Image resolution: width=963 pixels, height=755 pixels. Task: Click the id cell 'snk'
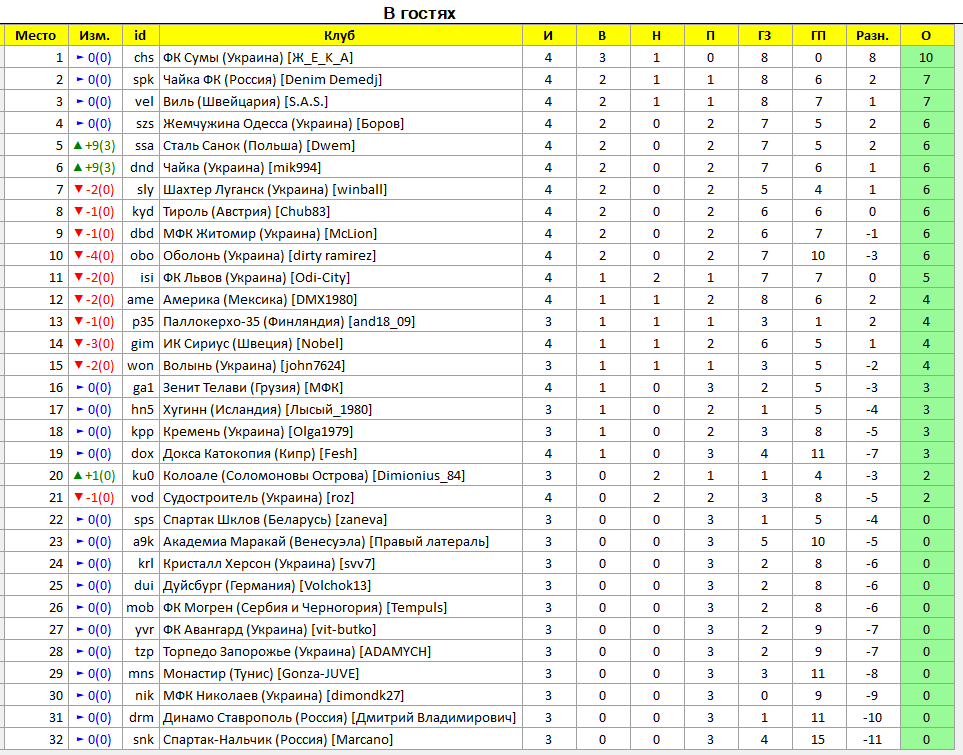tap(143, 740)
